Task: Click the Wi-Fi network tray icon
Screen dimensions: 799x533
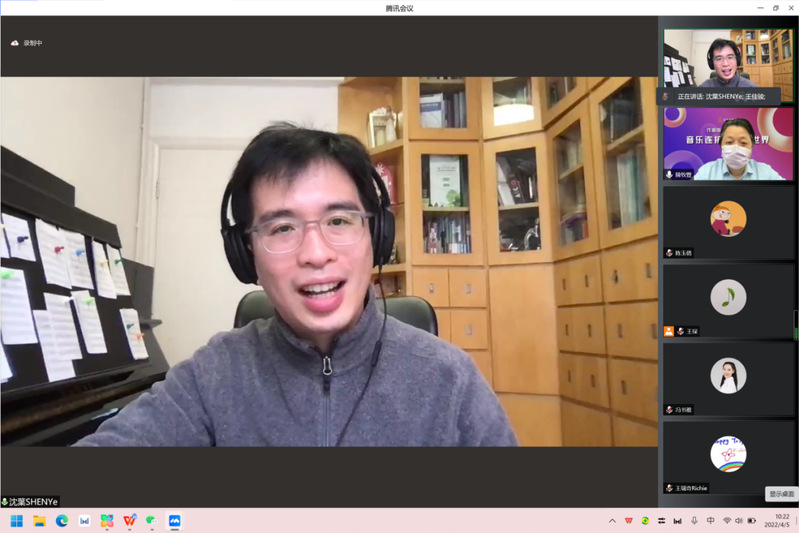Action: tap(727, 521)
